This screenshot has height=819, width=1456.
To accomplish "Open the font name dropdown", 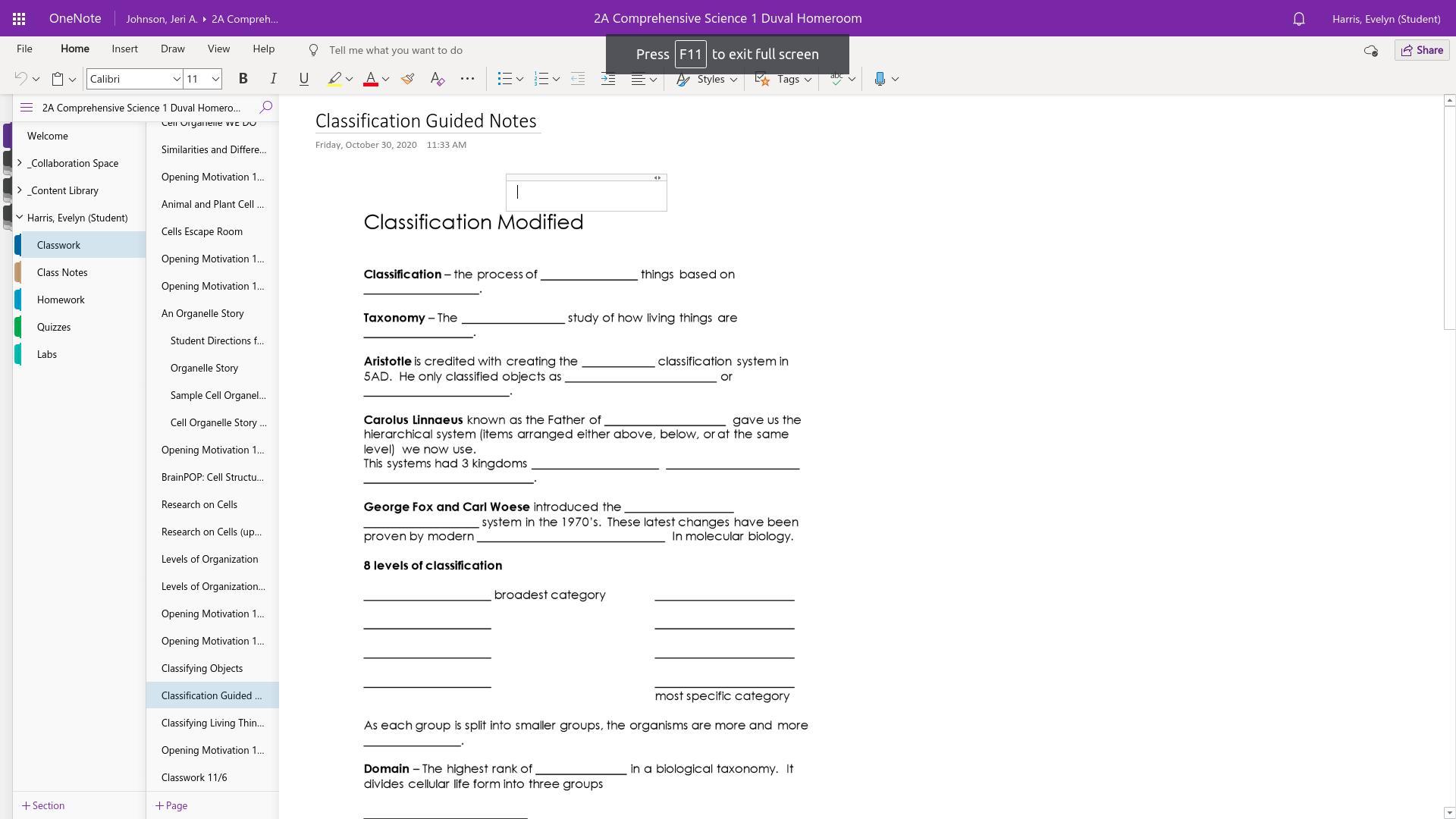I will 176,79.
